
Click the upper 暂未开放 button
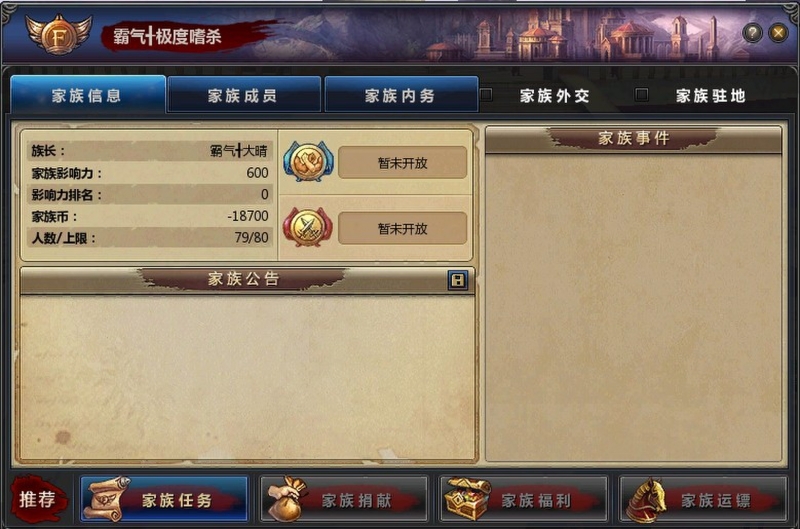click(x=402, y=163)
